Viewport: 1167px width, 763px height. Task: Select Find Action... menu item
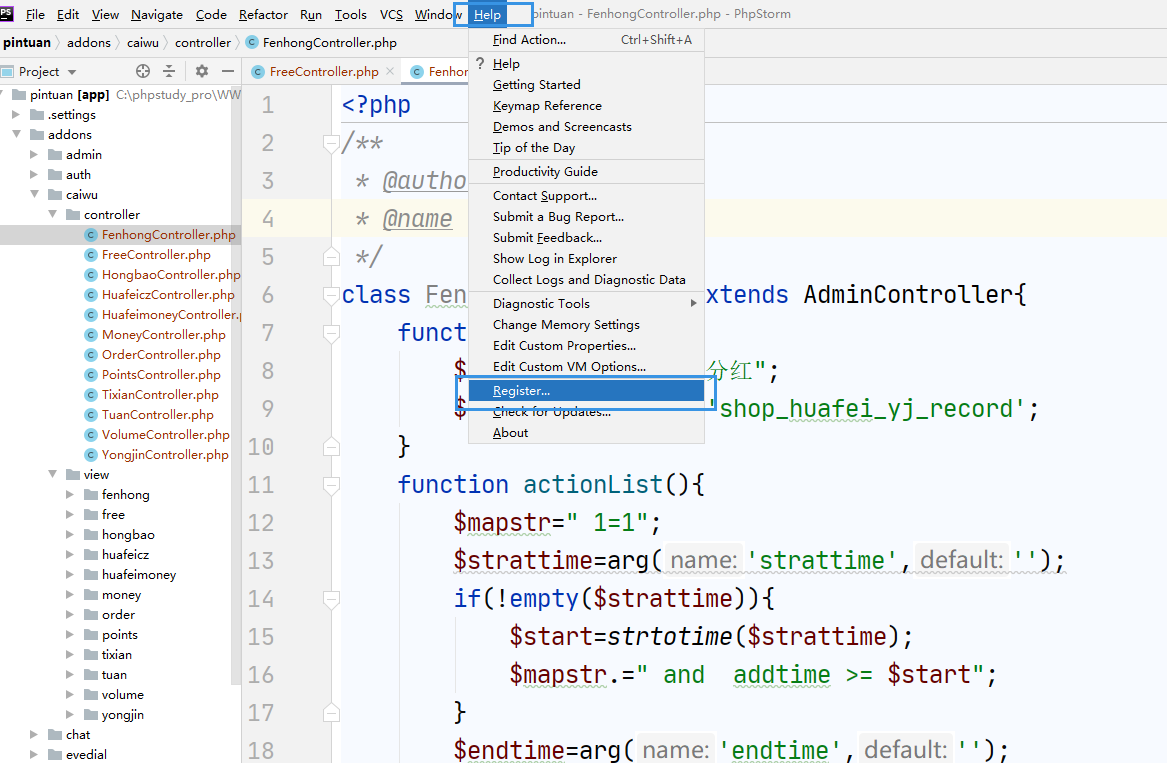586,39
